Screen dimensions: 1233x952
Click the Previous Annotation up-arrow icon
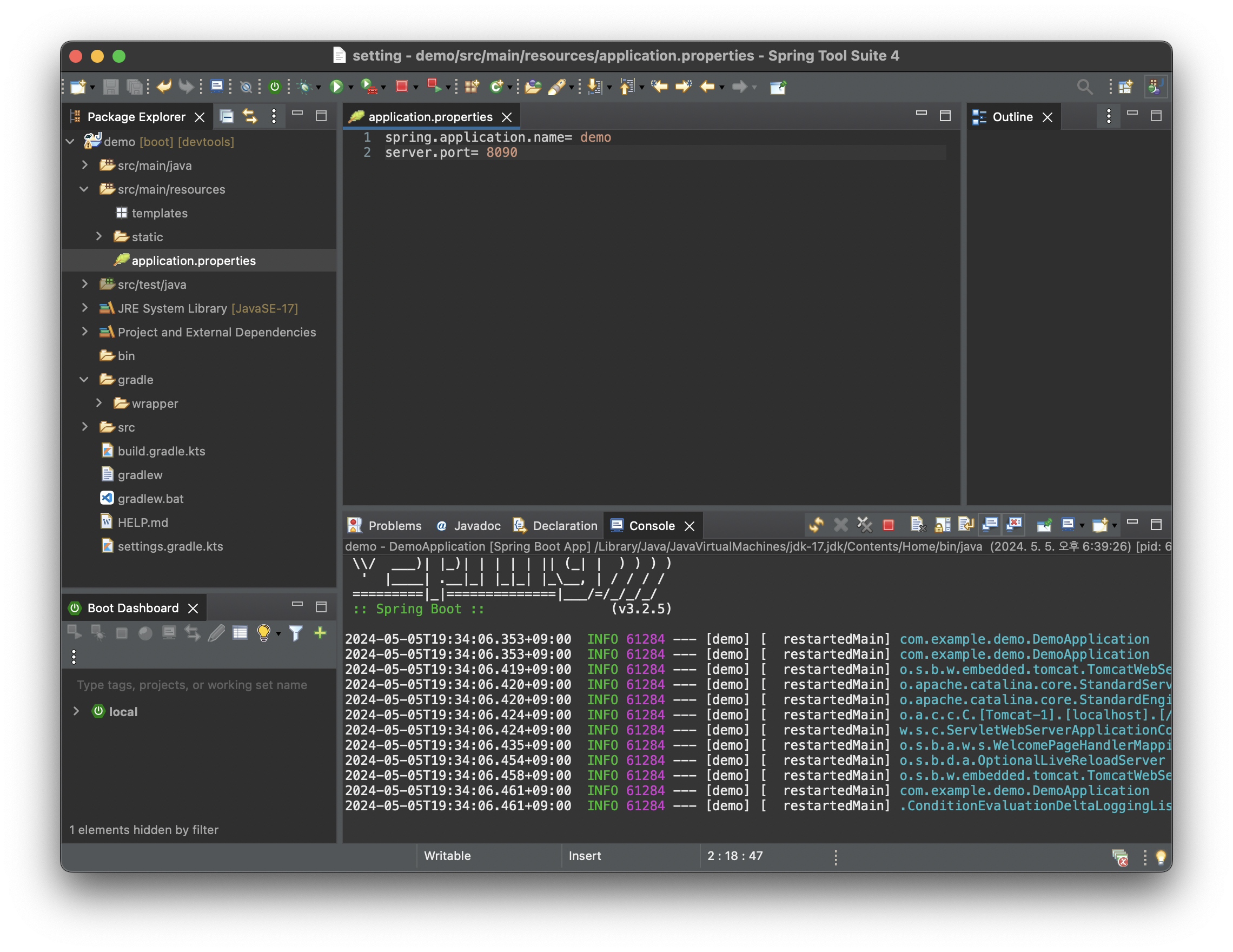point(627,87)
